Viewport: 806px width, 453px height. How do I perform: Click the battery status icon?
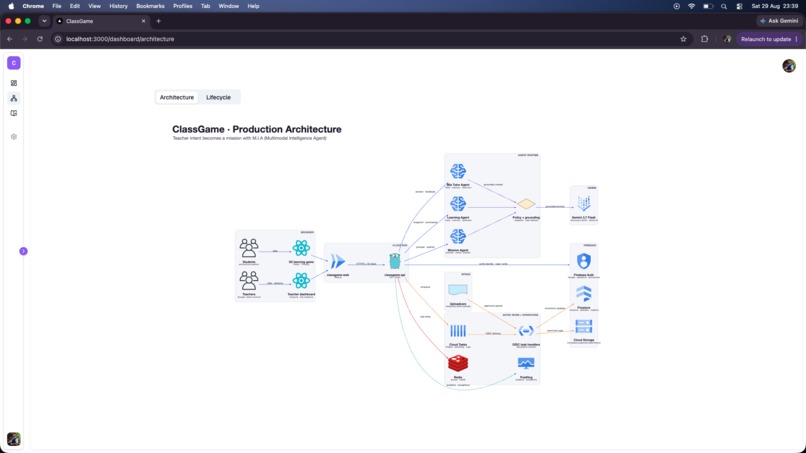(708, 6)
